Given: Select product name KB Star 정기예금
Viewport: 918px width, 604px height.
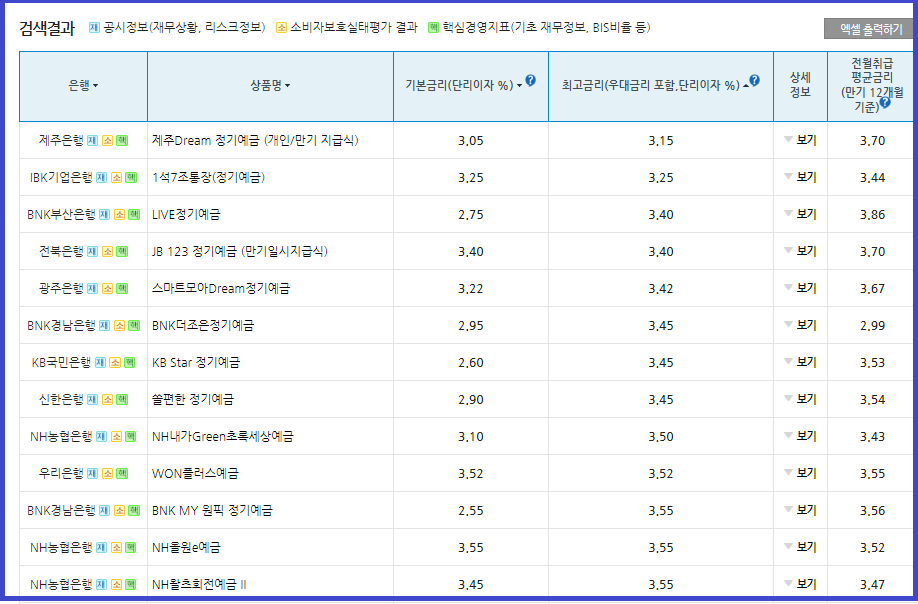Looking at the screenshot, I should [x=196, y=362].
